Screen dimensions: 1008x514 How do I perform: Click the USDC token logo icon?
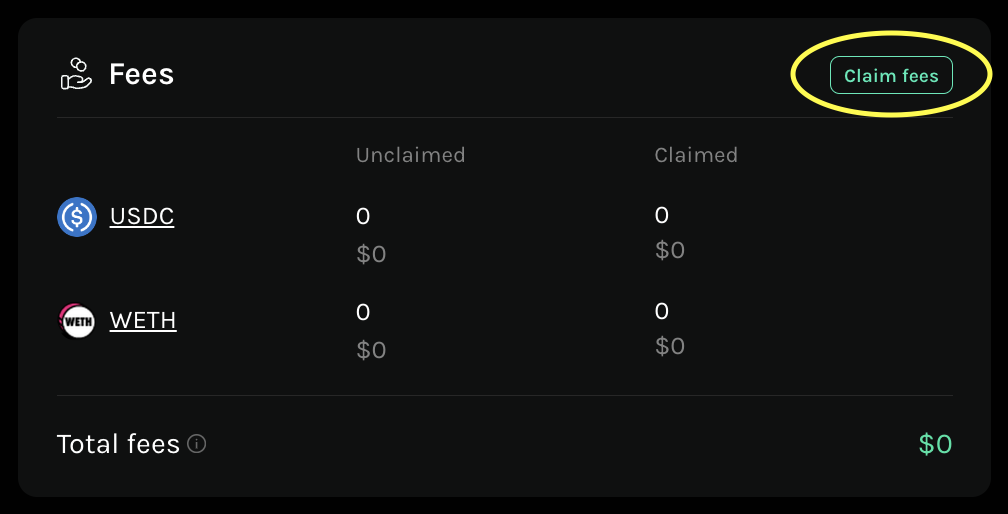click(x=77, y=217)
